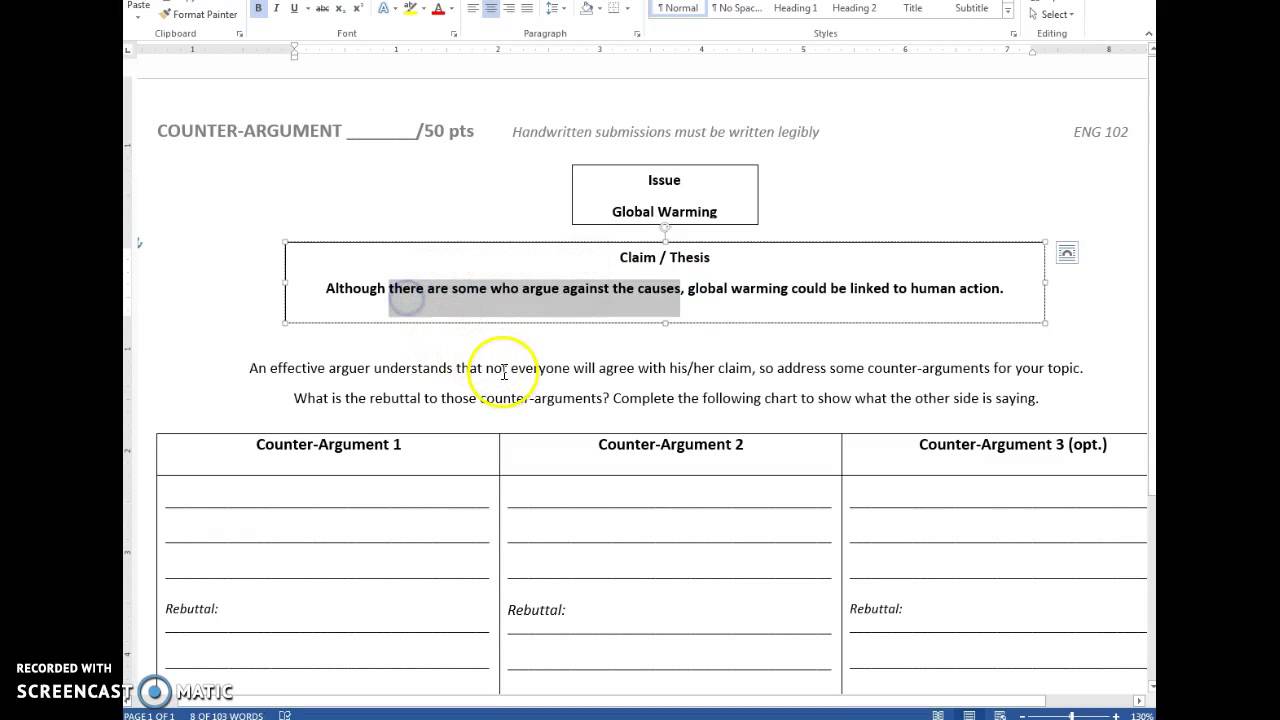Apply the Heading 1 style
Image resolution: width=1280 pixels, height=720 pixels.
pos(795,8)
